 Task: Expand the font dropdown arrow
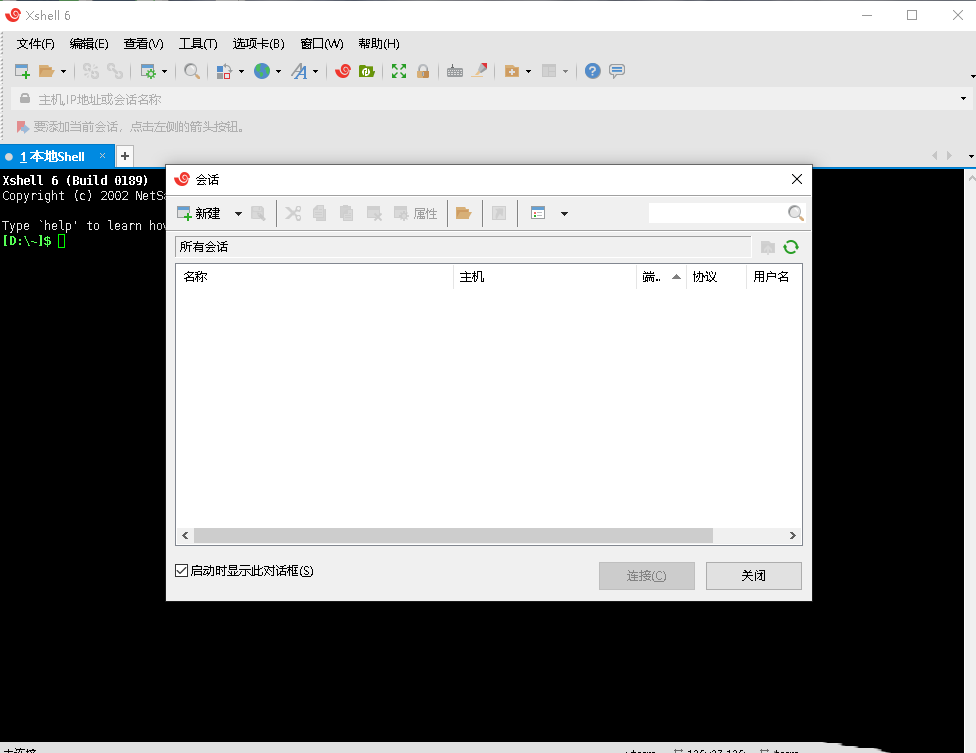point(316,72)
